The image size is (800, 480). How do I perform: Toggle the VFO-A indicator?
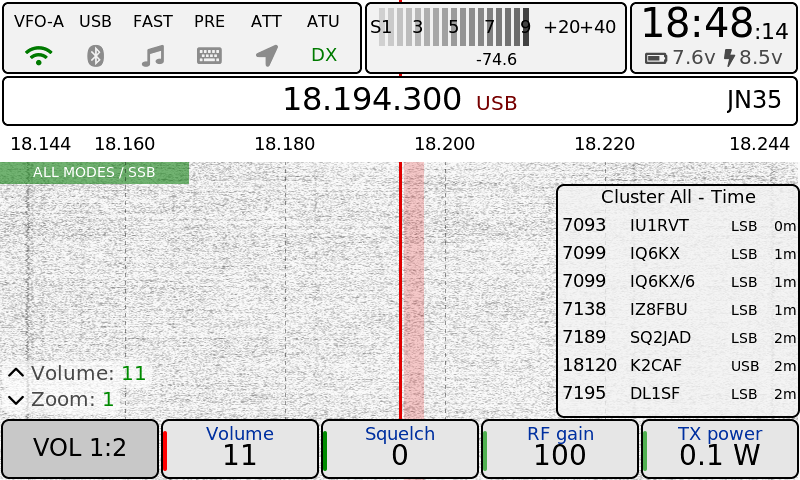tap(39, 21)
